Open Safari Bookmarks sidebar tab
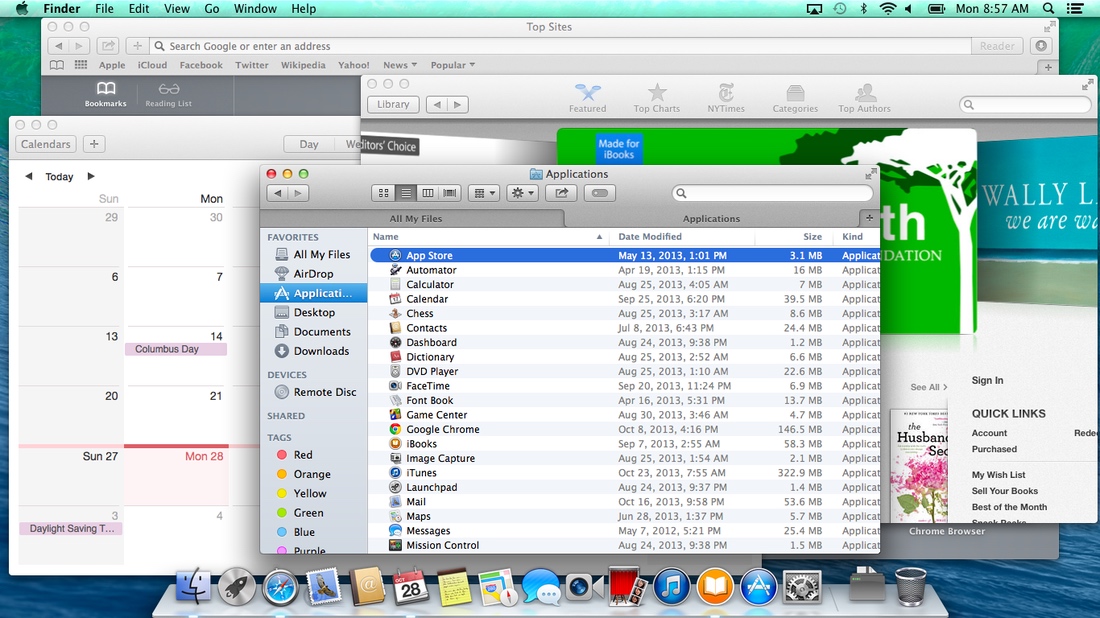Viewport: 1100px width, 618px height. [105, 94]
